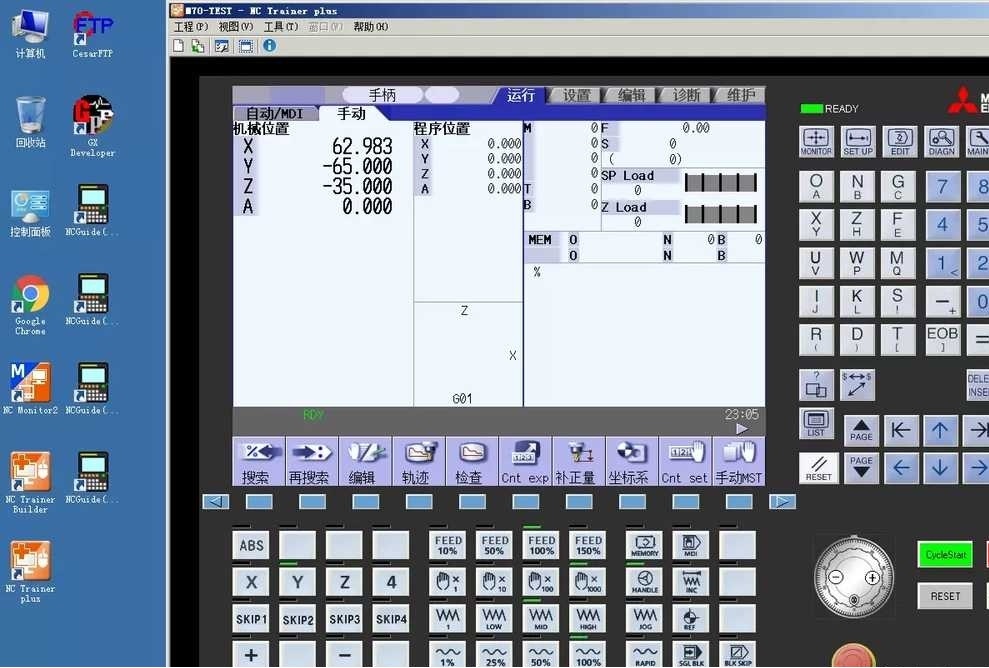Select the 再搜索 softkey
989x668 pixels.
(x=312, y=462)
